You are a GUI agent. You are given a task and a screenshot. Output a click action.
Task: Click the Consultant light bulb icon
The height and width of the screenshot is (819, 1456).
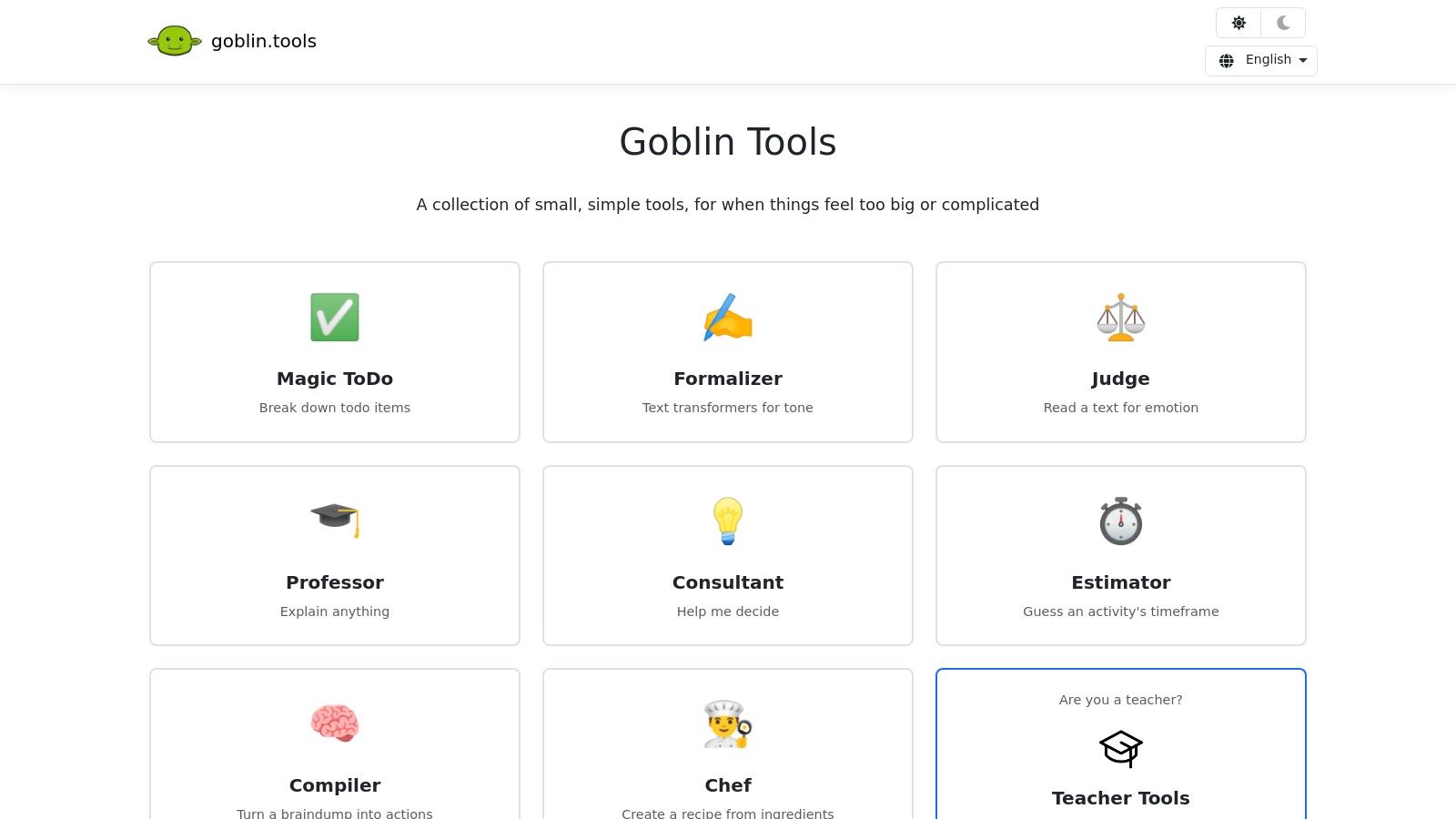(x=728, y=521)
